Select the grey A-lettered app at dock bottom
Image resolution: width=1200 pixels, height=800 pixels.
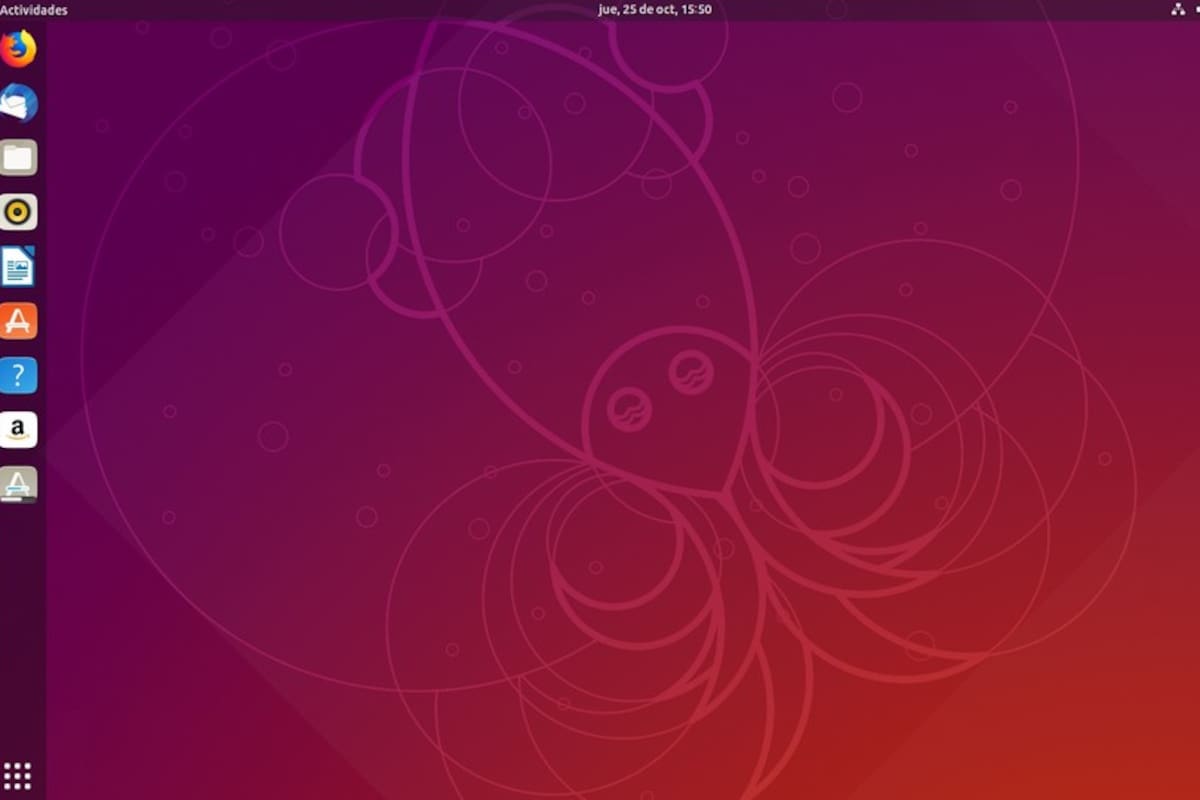(20, 482)
